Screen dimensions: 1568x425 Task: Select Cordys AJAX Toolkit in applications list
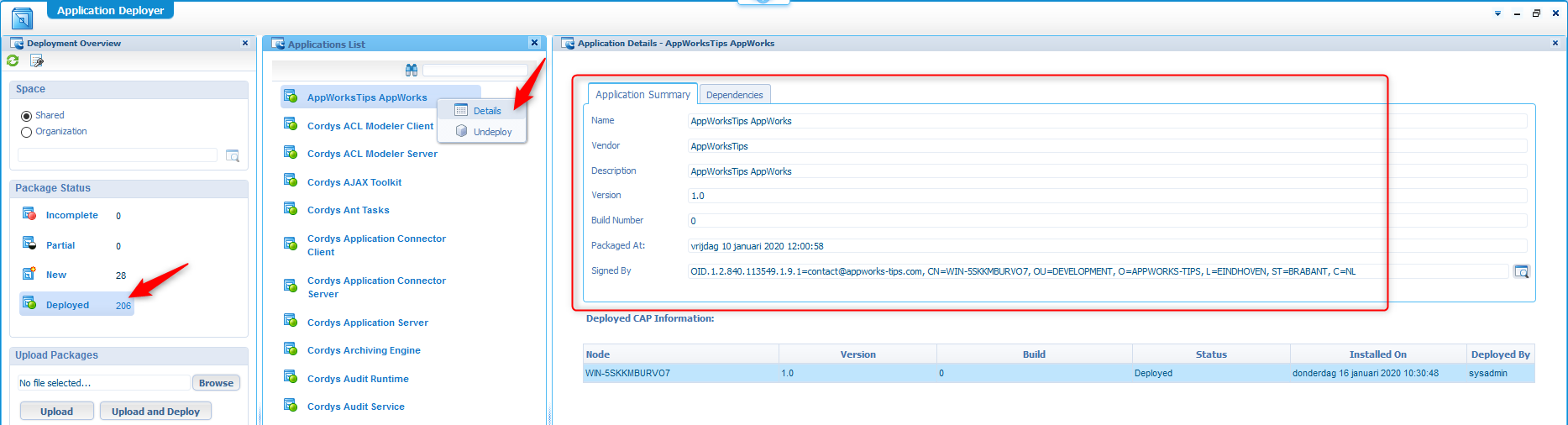[354, 182]
